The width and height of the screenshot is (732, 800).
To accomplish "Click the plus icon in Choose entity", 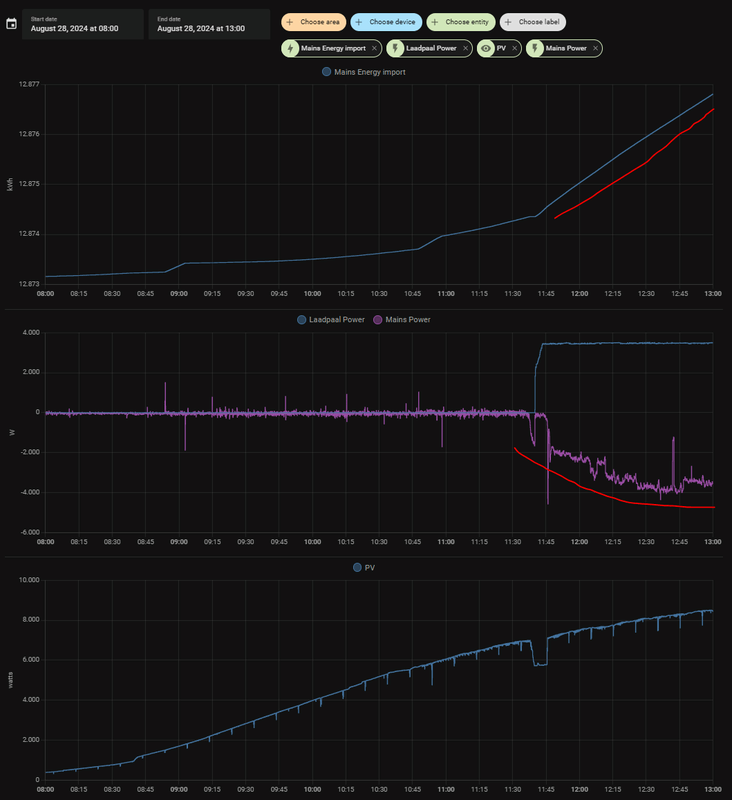I will [x=435, y=22].
